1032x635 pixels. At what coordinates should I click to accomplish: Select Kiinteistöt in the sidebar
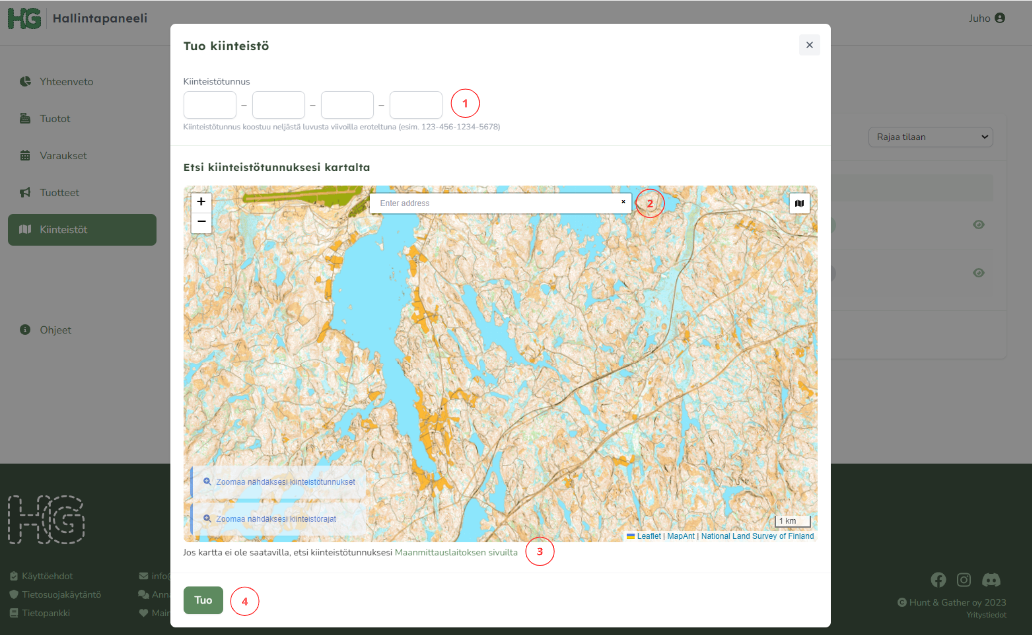click(x=82, y=230)
